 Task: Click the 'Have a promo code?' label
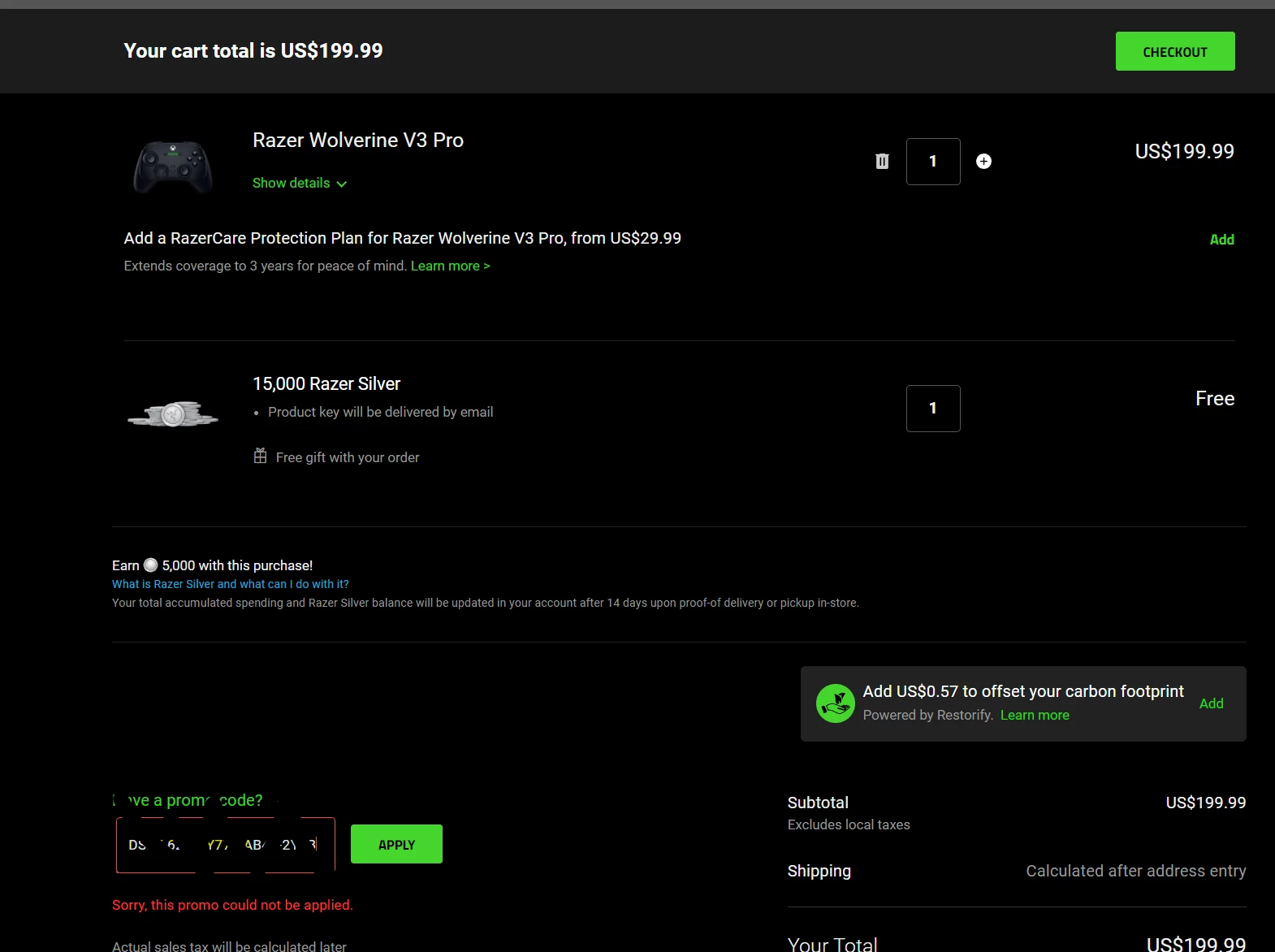pos(188,800)
